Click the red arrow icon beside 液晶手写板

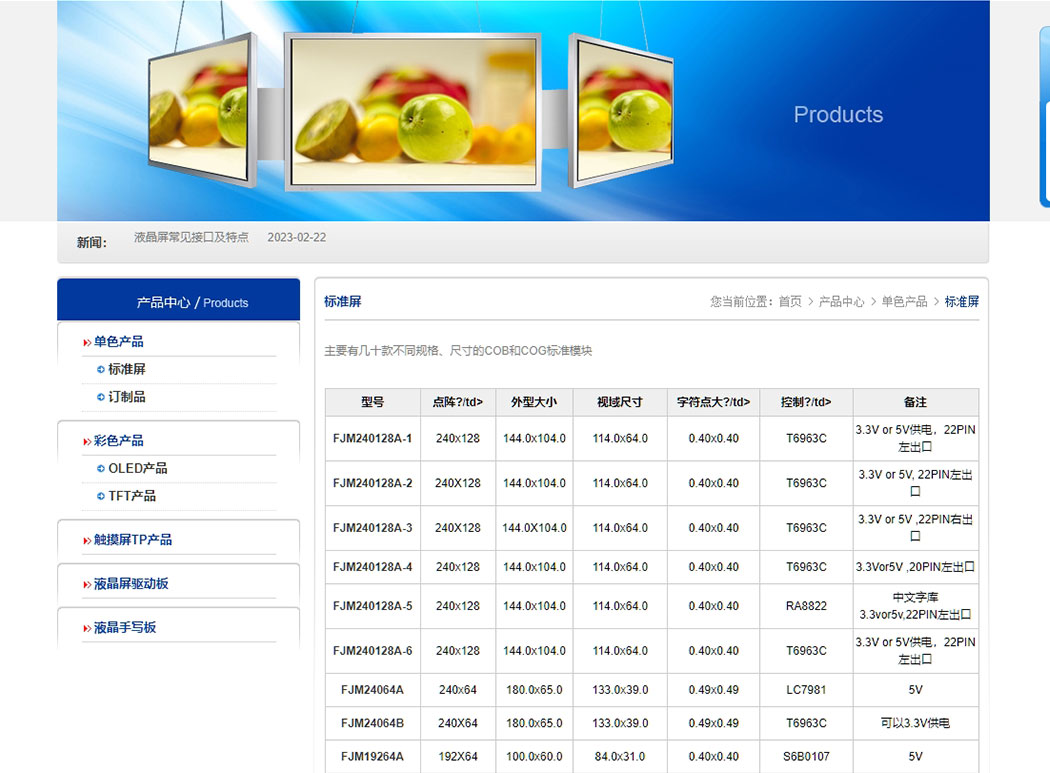pyautogui.click(x=87, y=628)
